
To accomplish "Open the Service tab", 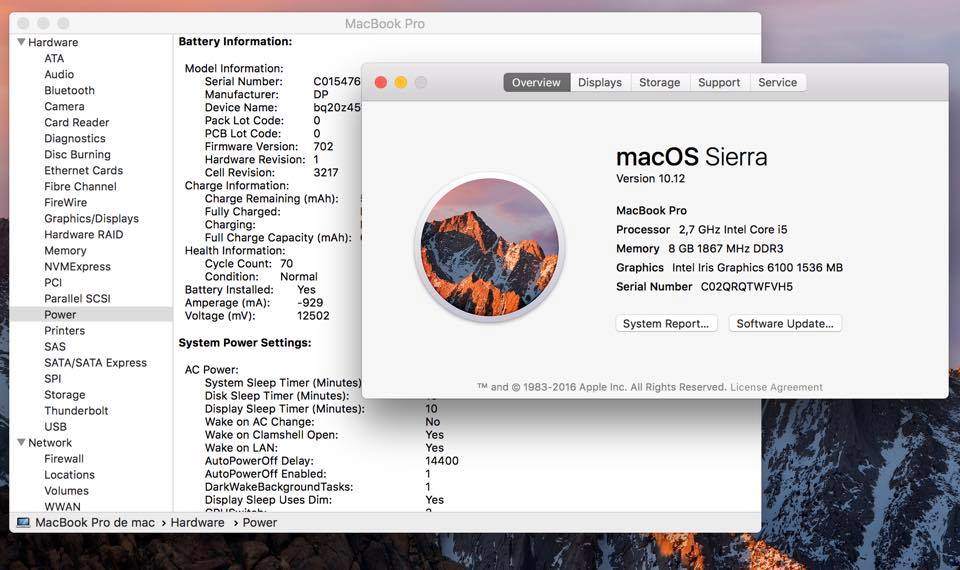I will [x=778, y=82].
